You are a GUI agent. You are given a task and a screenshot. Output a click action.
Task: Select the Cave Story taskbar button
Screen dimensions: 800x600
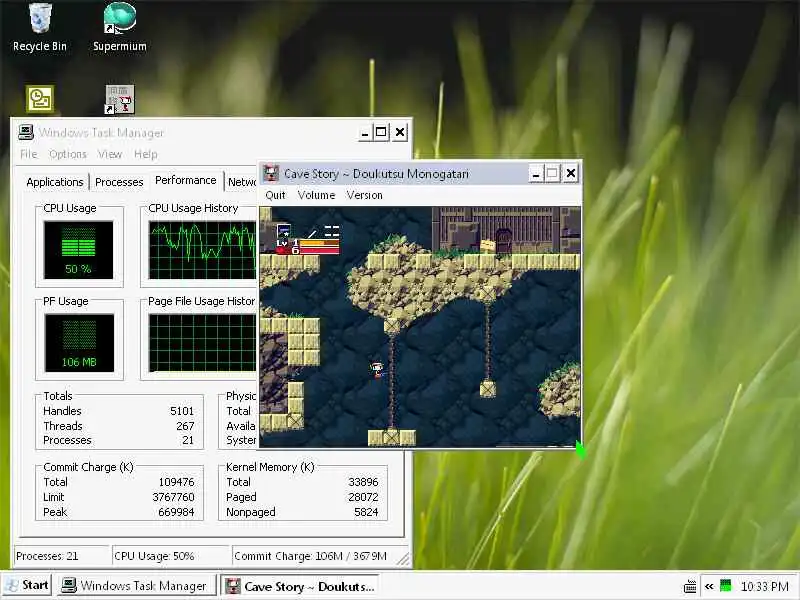coord(301,586)
